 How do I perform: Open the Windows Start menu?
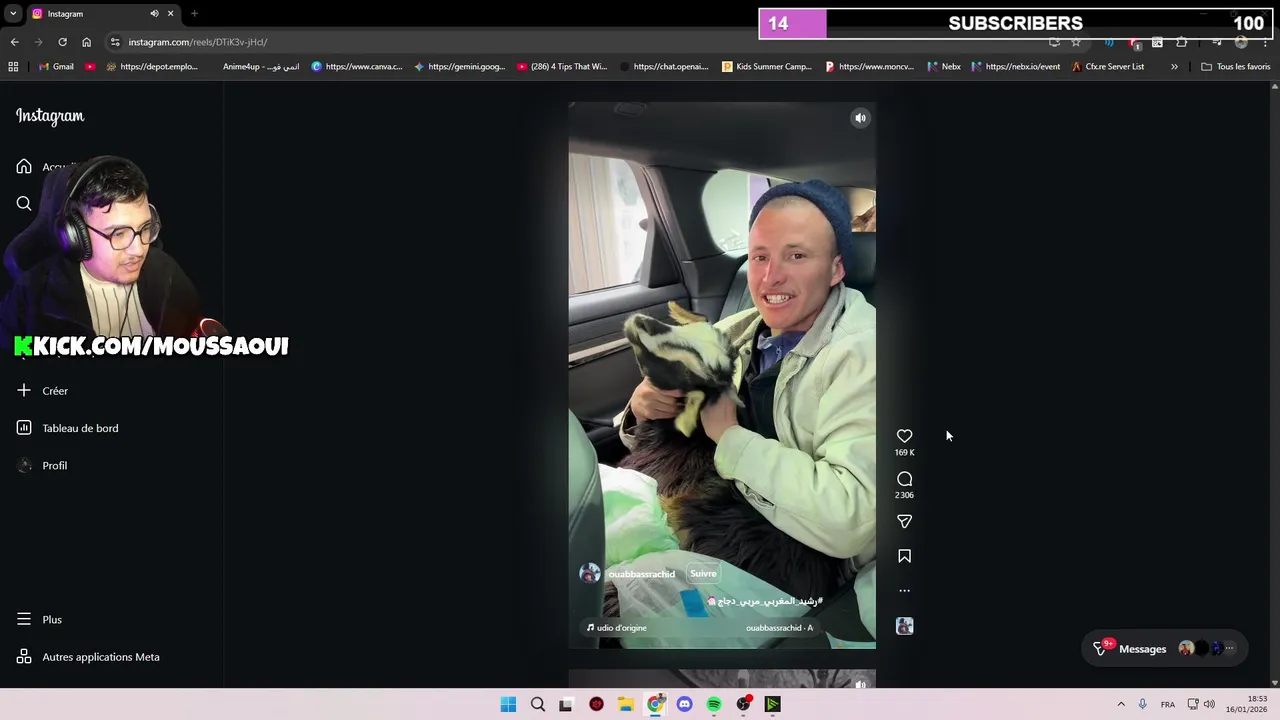click(x=508, y=704)
